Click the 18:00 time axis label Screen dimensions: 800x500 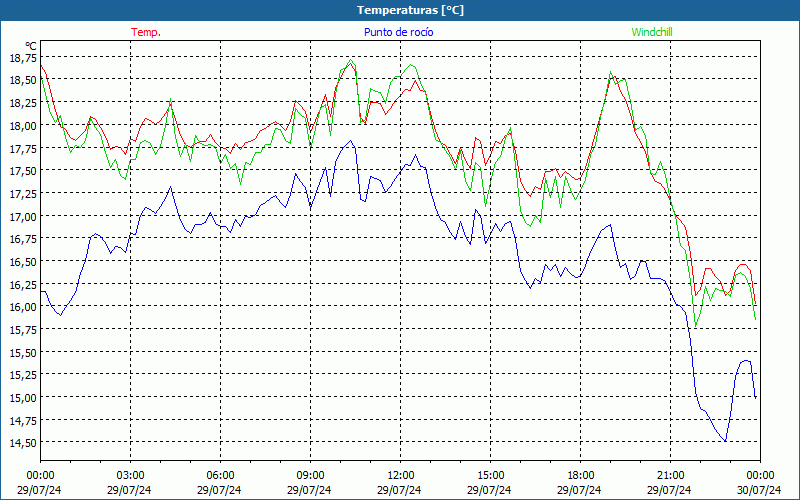pos(581,476)
